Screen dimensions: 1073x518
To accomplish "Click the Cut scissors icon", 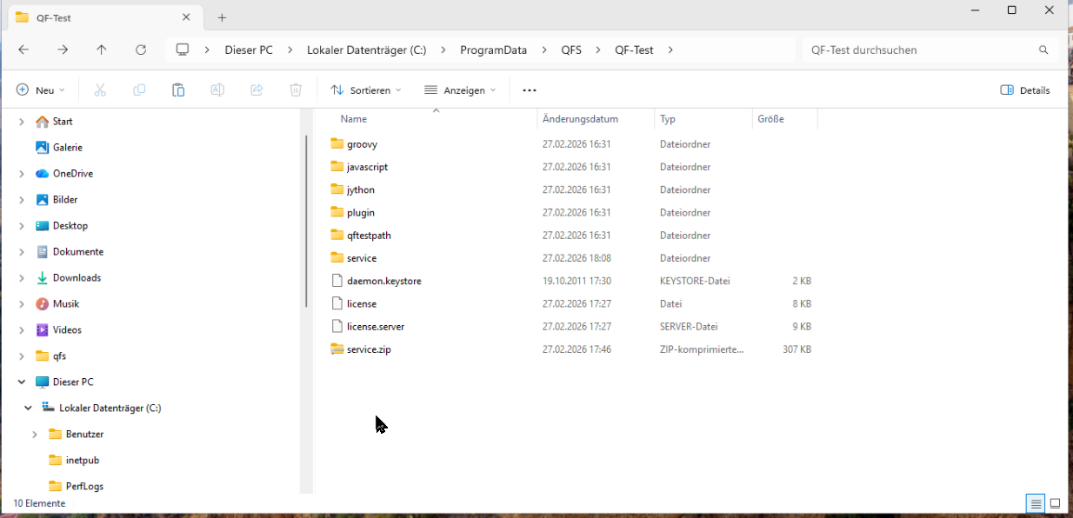I will (x=100, y=90).
